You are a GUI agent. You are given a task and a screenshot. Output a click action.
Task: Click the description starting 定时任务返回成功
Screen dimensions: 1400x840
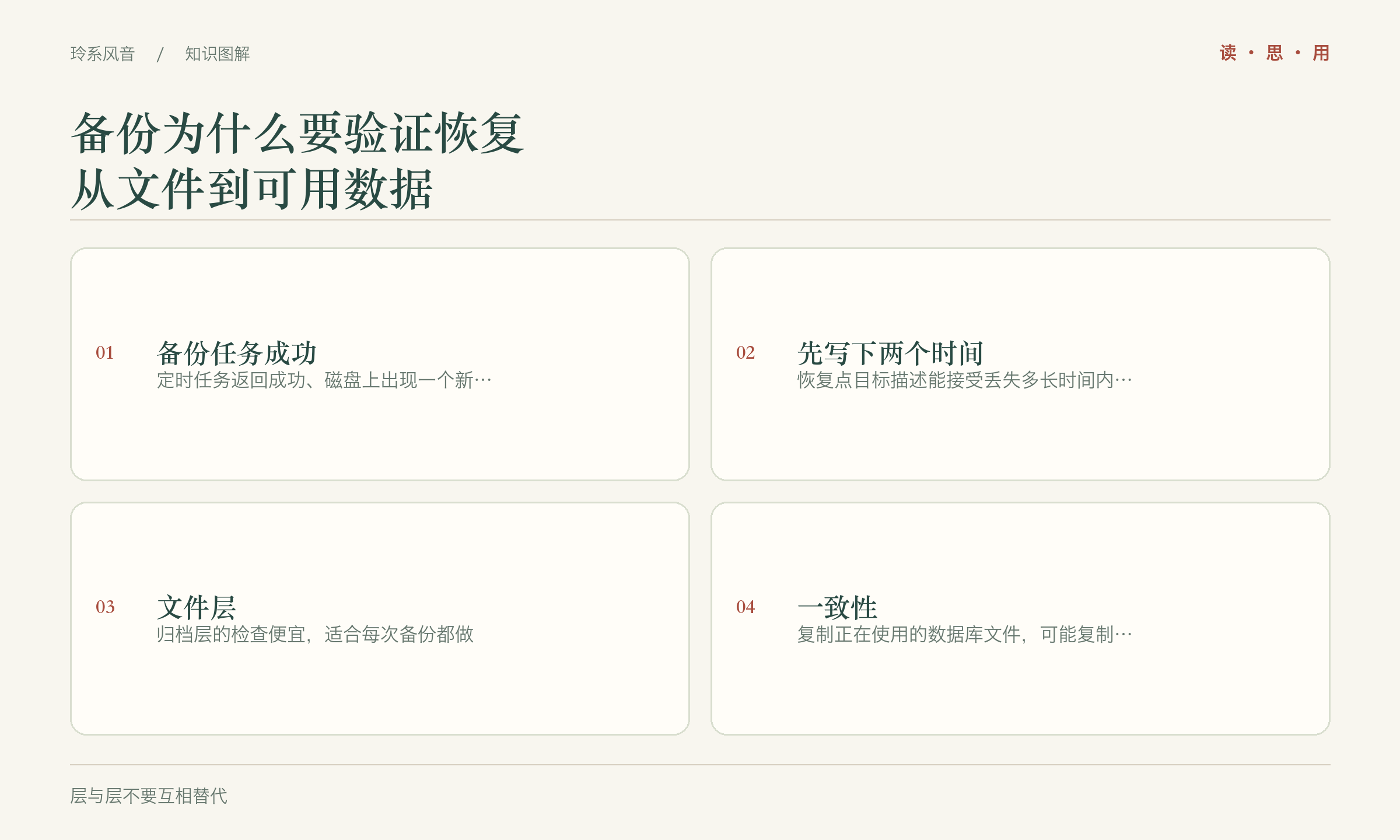[x=324, y=380]
